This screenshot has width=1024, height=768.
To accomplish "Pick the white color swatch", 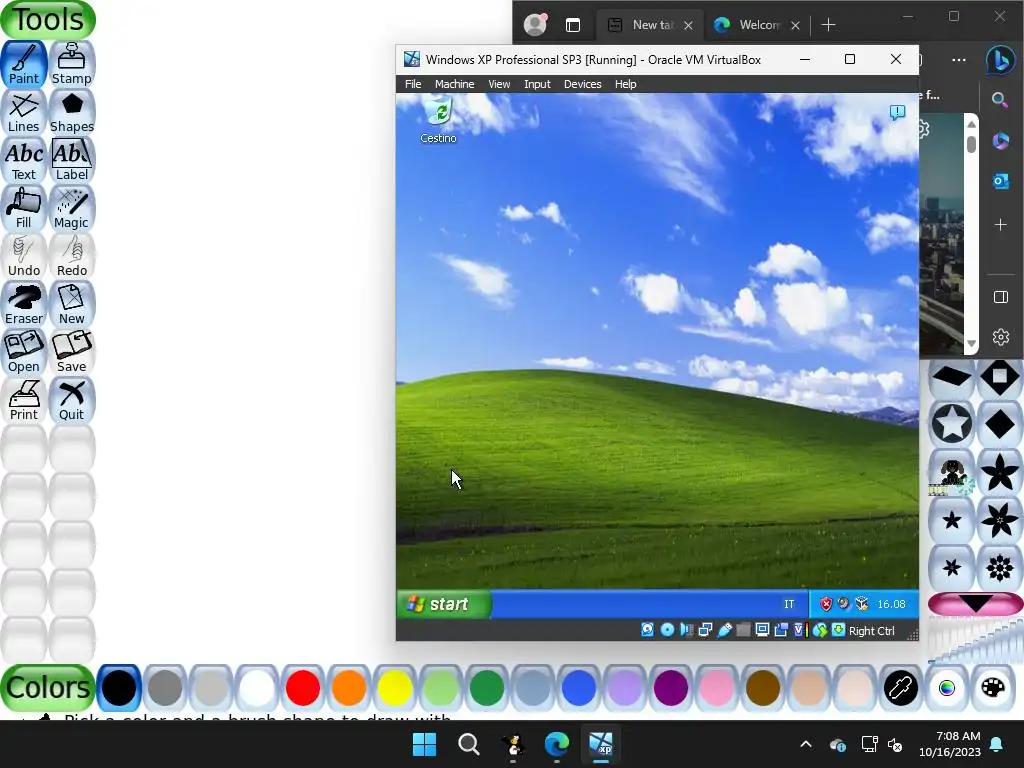I will (x=257, y=688).
